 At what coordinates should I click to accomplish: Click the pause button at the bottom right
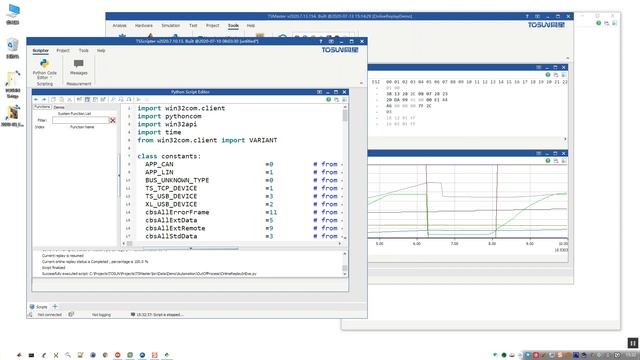tap(633, 343)
